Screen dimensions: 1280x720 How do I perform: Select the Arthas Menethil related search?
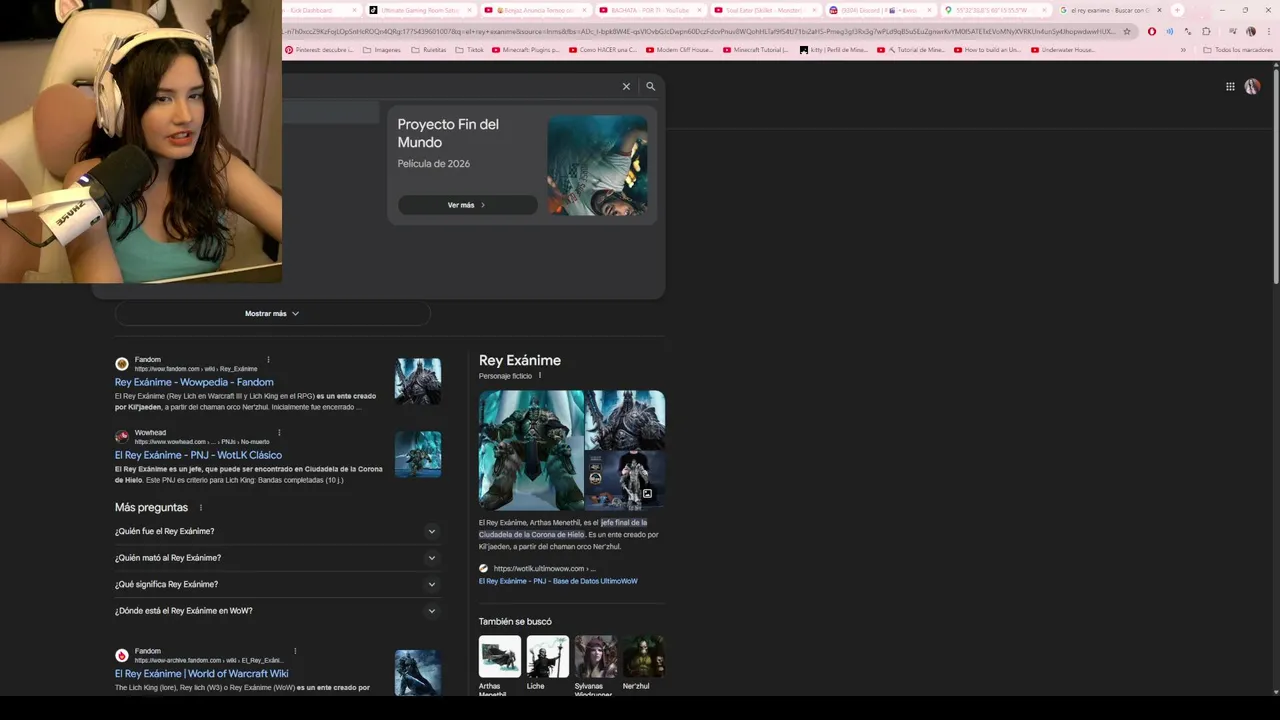pyautogui.click(x=500, y=666)
